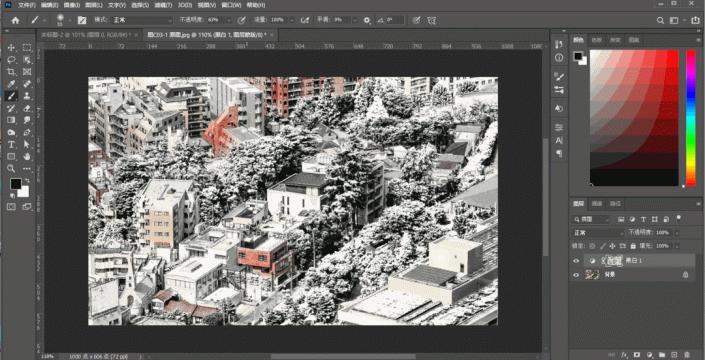Select the Brush tool in the left toolbar

(12, 96)
